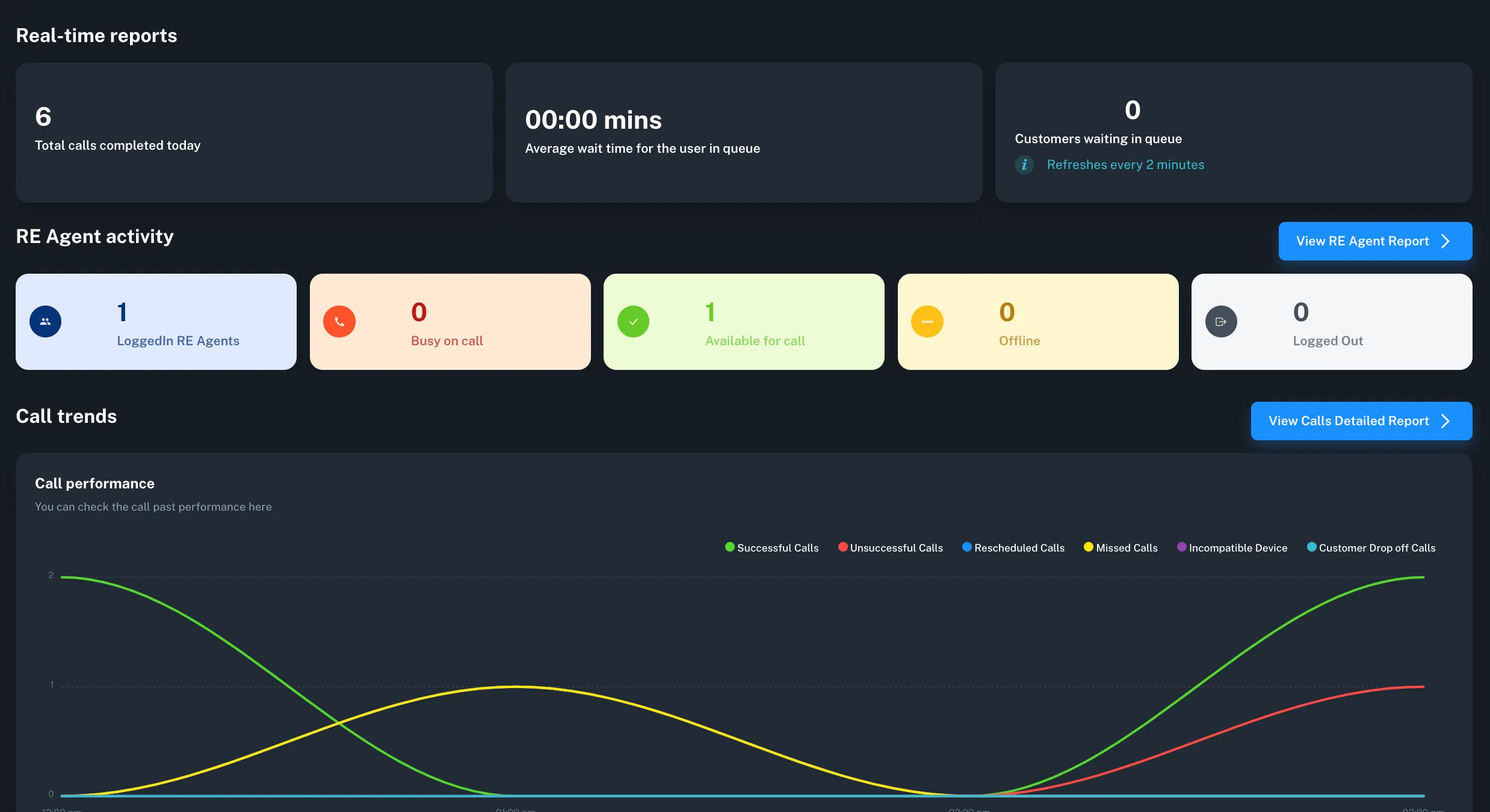Toggle the Unsuccessful Calls legend series
This screenshot has height=812, width=1490.
click(x=890, y=547)
